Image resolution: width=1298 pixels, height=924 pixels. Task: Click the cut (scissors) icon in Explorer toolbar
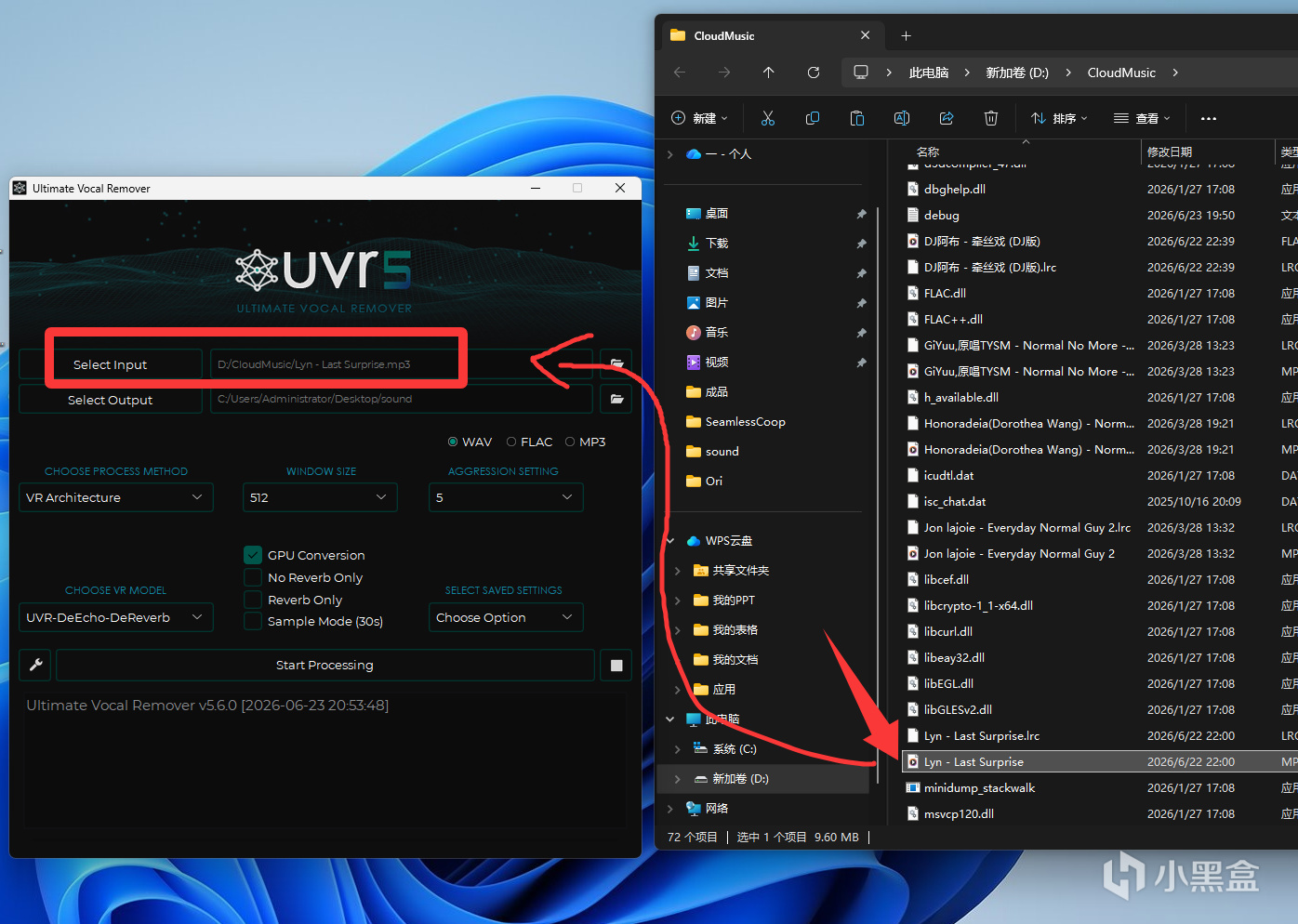(x=768, y=118)
